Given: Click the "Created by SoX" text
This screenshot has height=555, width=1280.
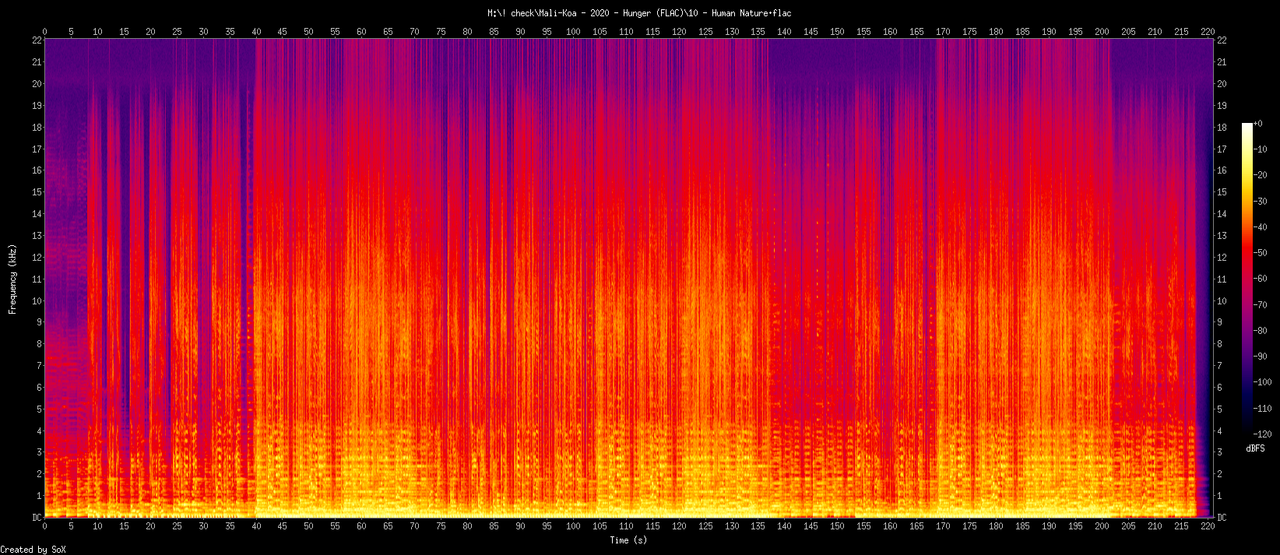Looking at the screenshot, I should pos(35,549).
